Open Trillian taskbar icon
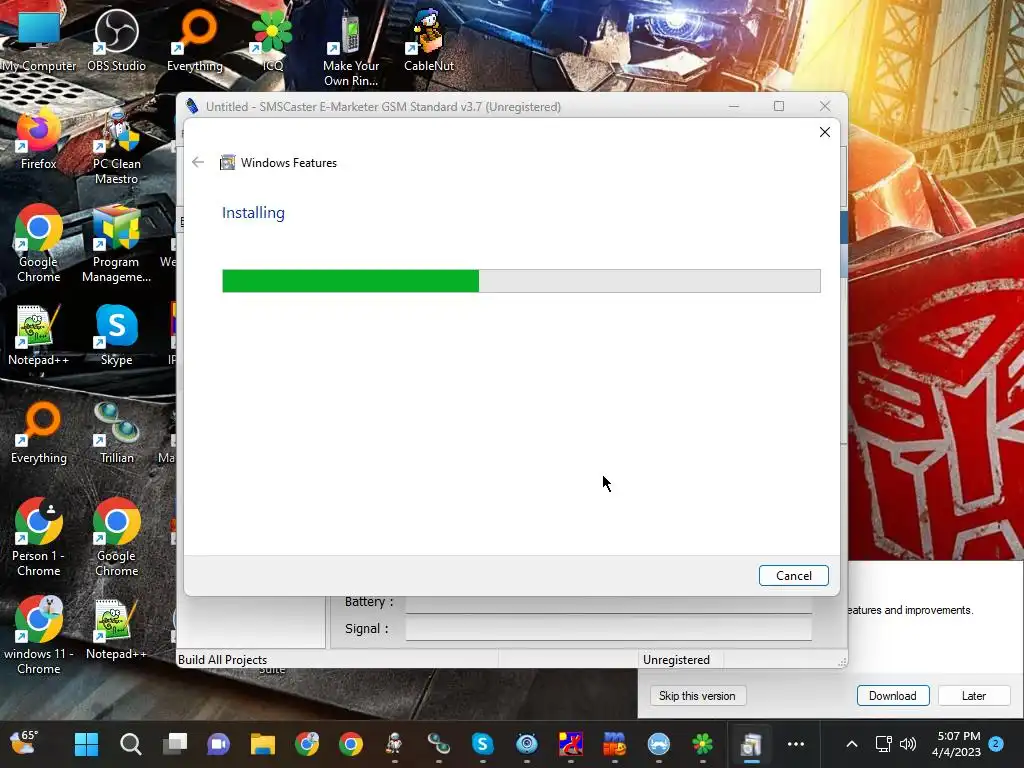The height and width of the screenshot is (768, 1024). point(439,744)
